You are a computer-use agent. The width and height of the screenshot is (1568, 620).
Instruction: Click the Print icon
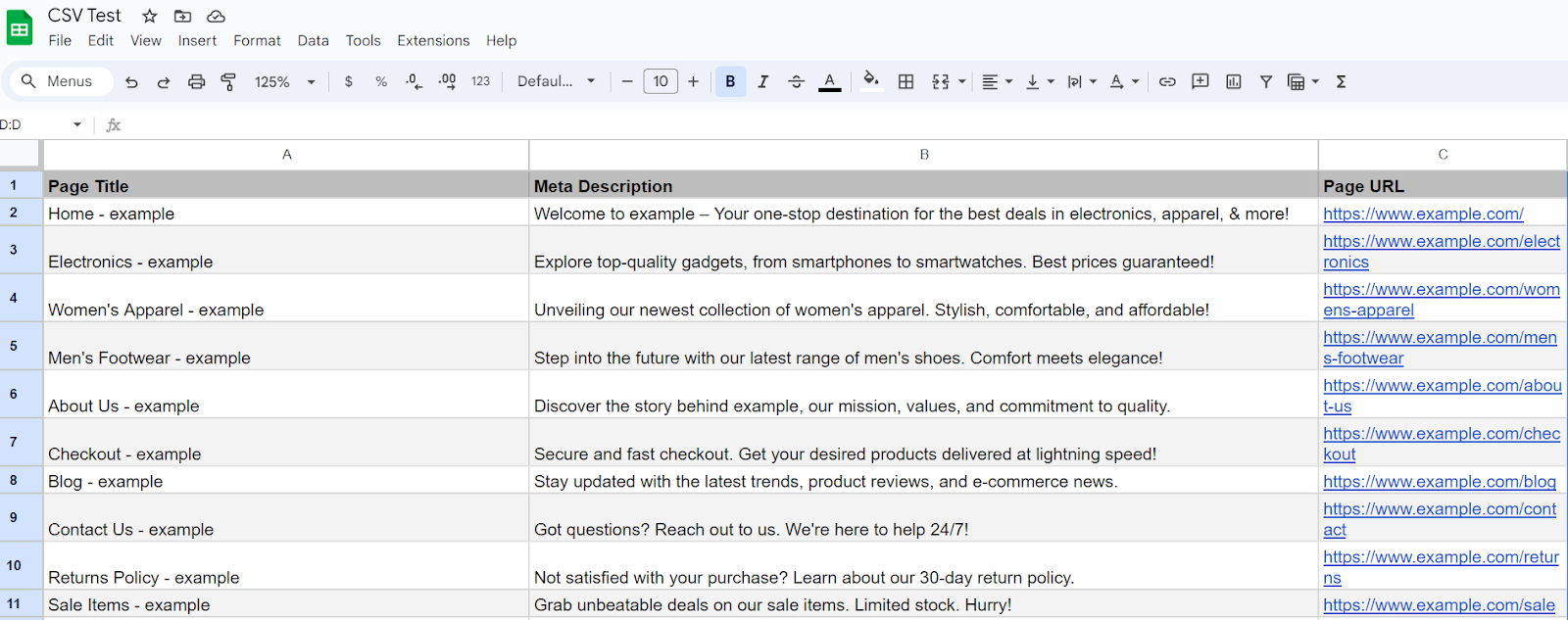coord(196,82)
